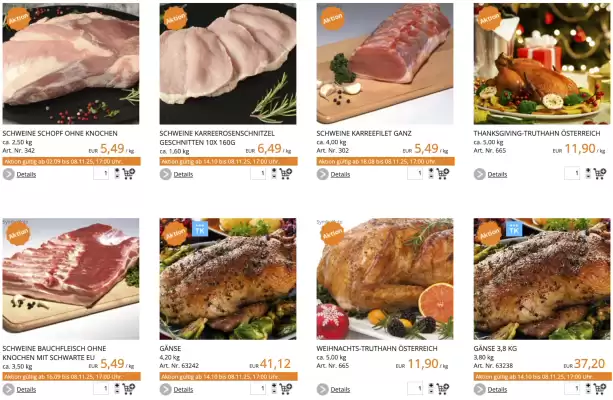Focus quantity field for Thanksgiving-Truthahn
Screen dimensions: 613x400
click(x=572, y=174)
